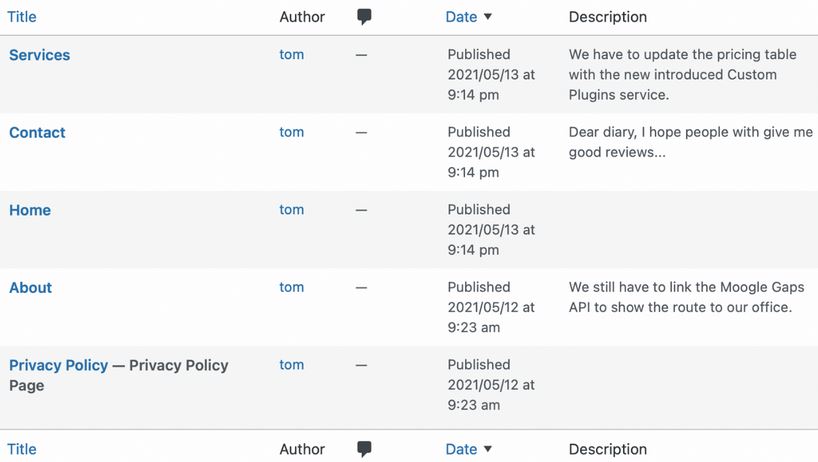Click the comments bubble icon in the top header
Viewport: 818px width, 462px height.
pyautogui.click(x=364, y=17)
